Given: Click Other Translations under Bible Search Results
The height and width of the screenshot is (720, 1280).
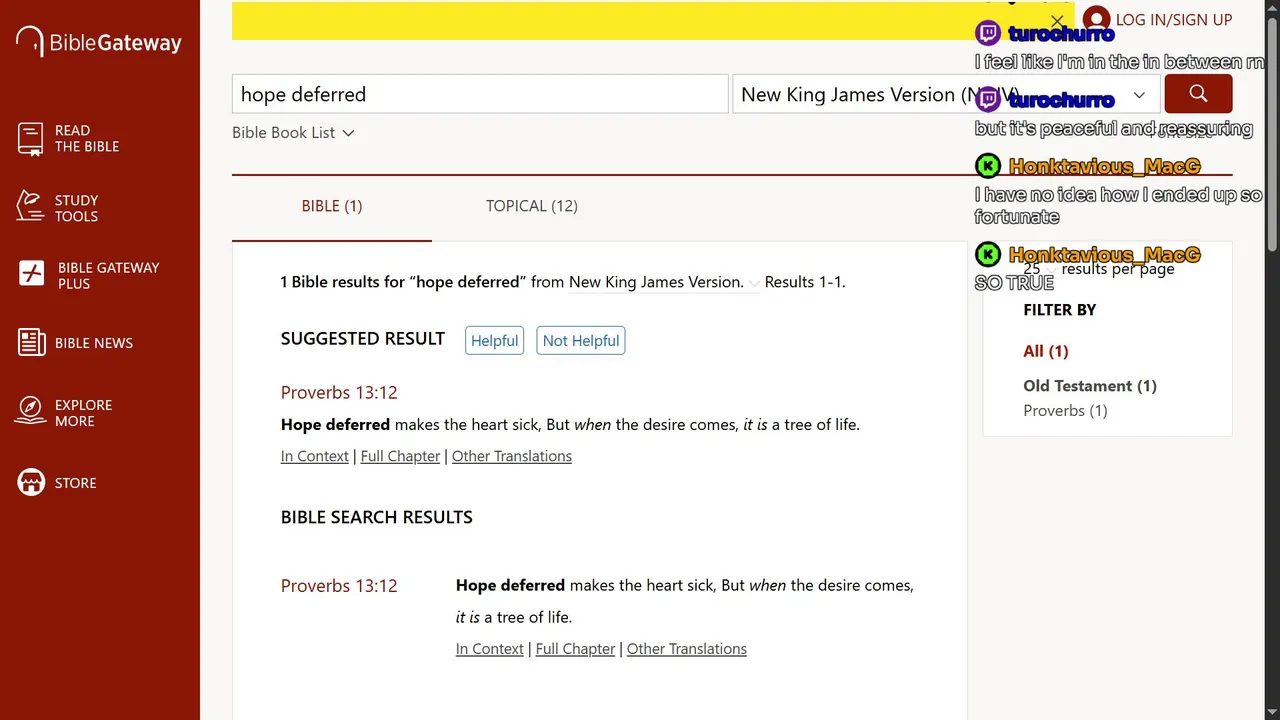Looking at the screenshot, I should (x=687, y=649).
